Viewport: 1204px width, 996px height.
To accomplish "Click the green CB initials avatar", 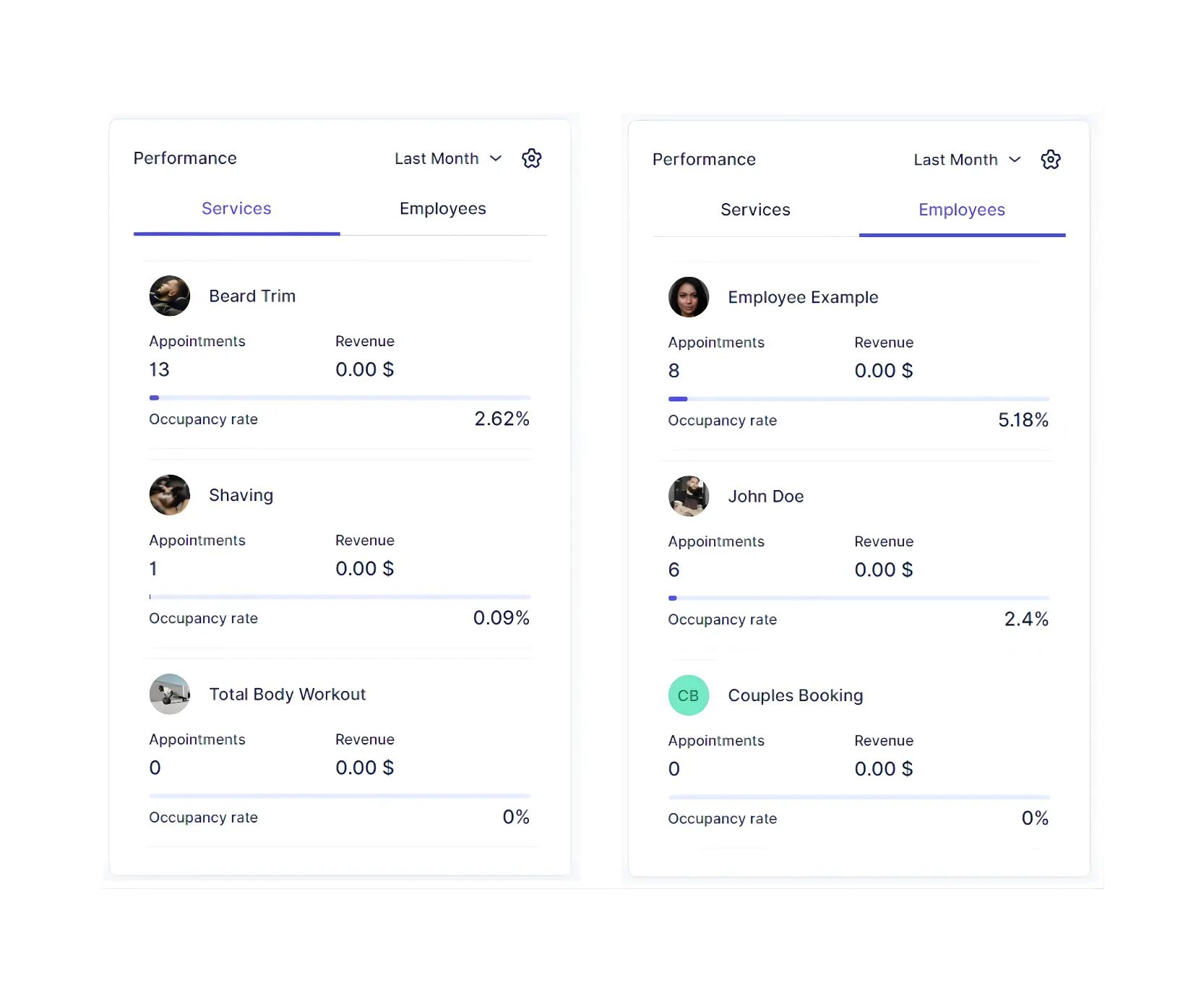I will tap(689, 695).
